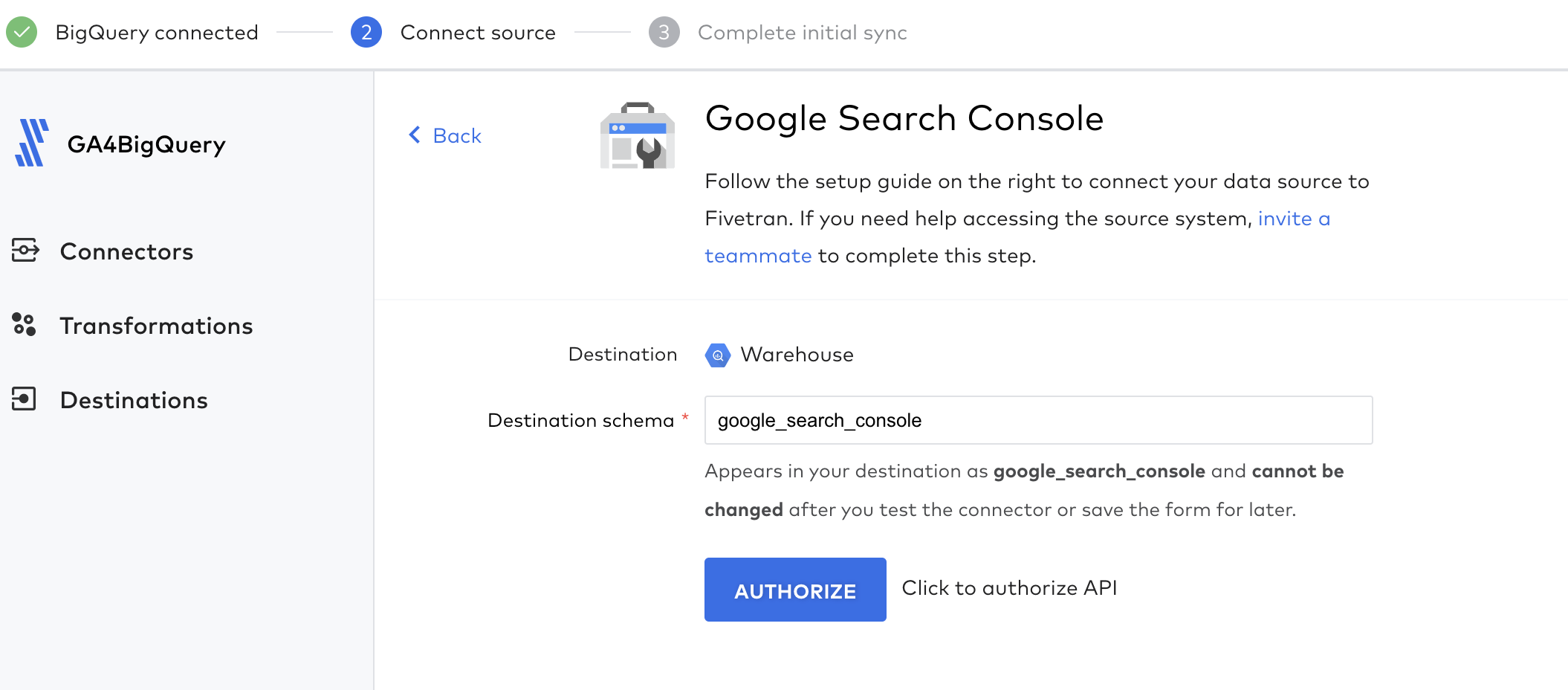Select the Complete initial sync step label

(803, 33)
